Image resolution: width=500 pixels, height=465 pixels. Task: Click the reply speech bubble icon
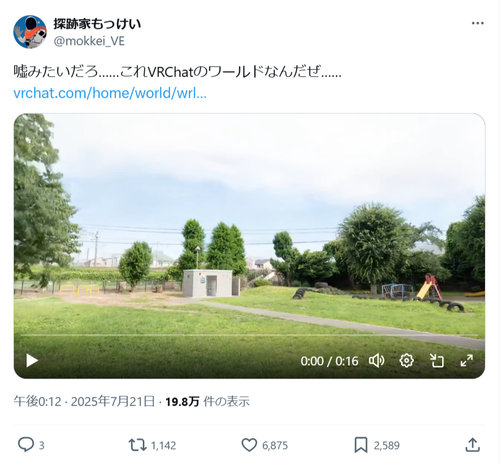coord(26,445)
